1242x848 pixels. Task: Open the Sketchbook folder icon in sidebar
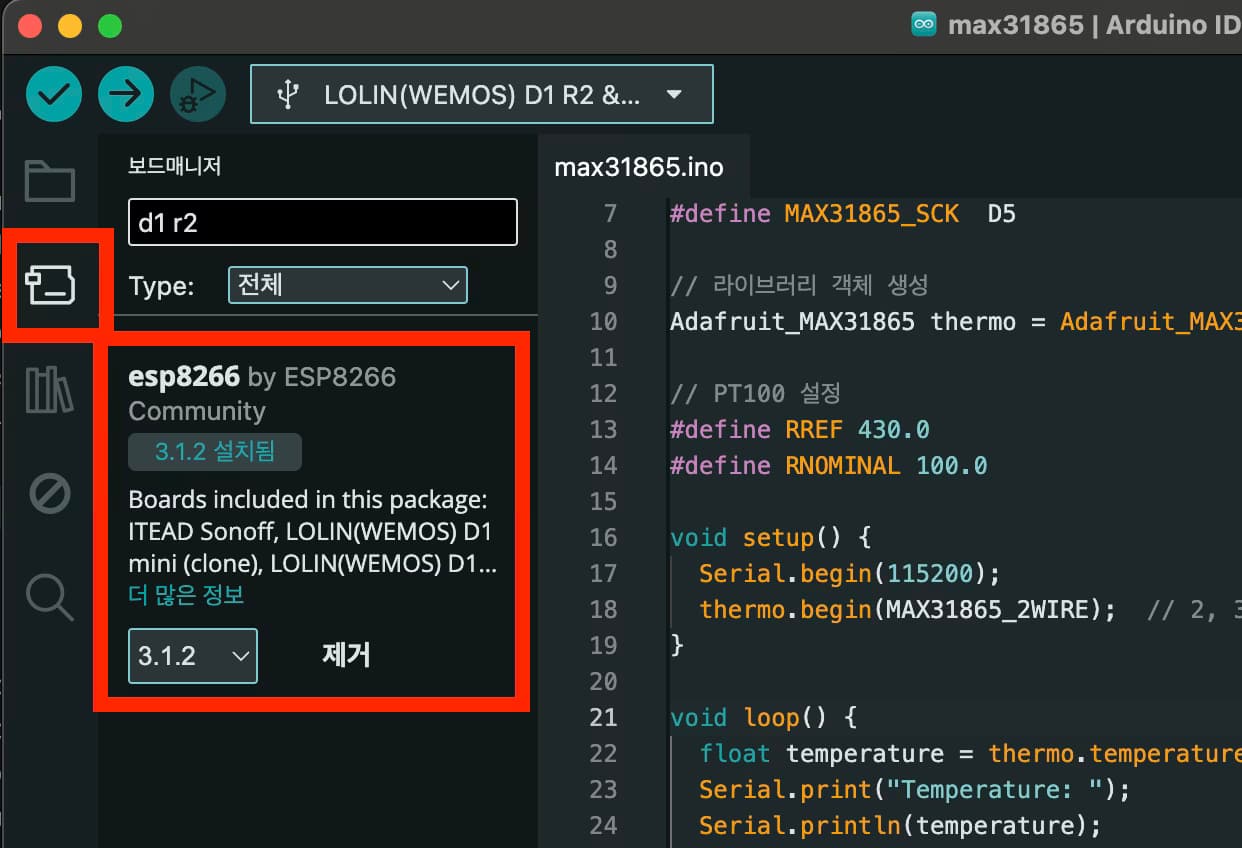click(x=50, y=181)
